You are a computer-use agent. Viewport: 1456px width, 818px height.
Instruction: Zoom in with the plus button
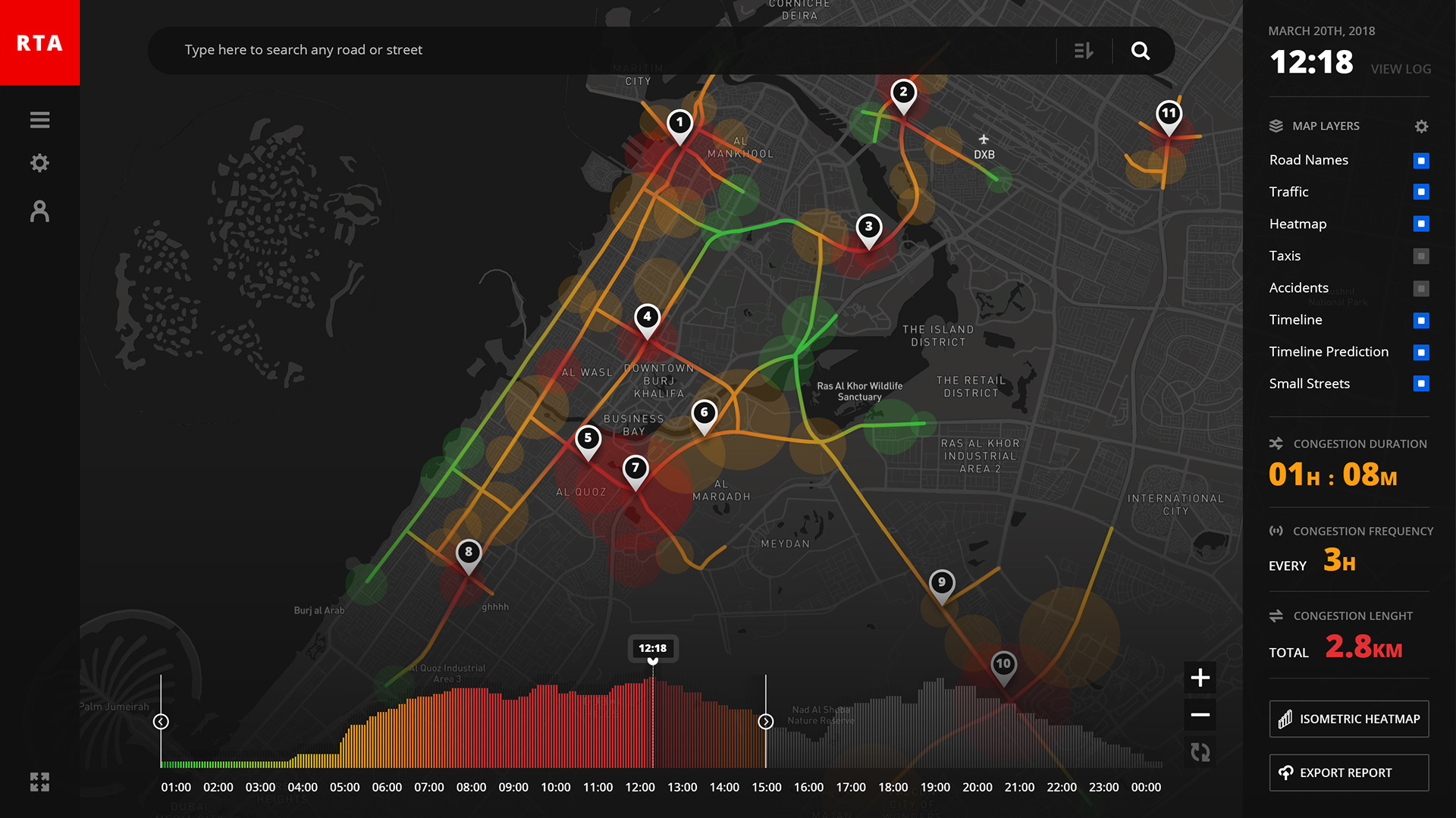pyautogui.click(x=1200, y=678)
